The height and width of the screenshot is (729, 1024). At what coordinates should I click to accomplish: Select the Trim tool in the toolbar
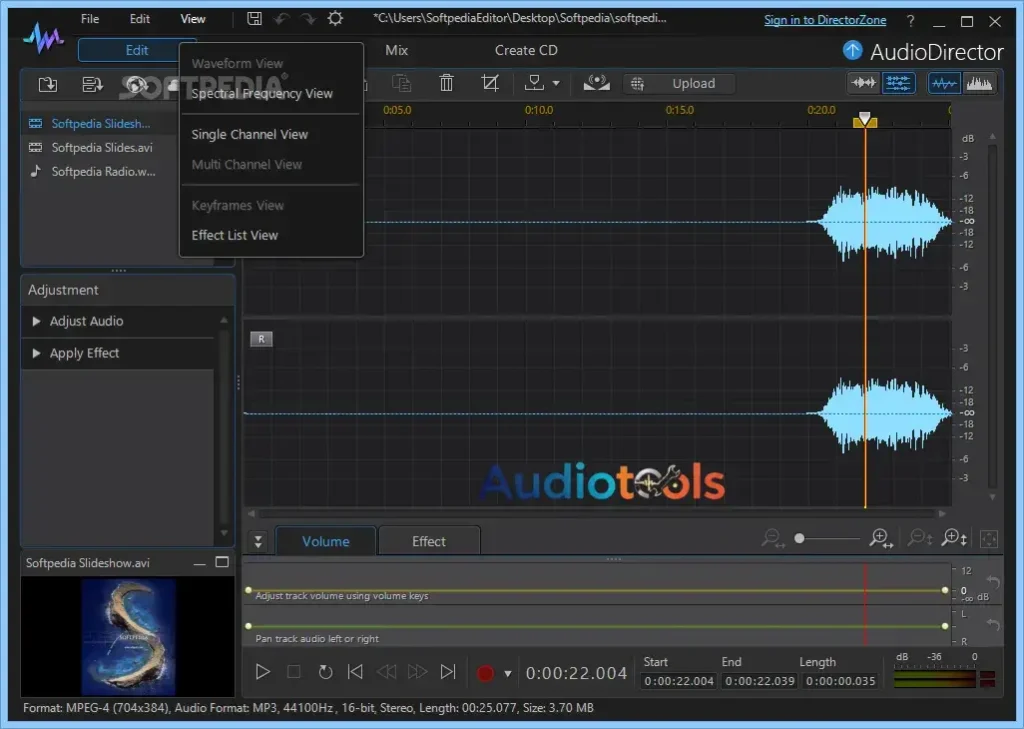pyautogui.click(x=489, y=83)
